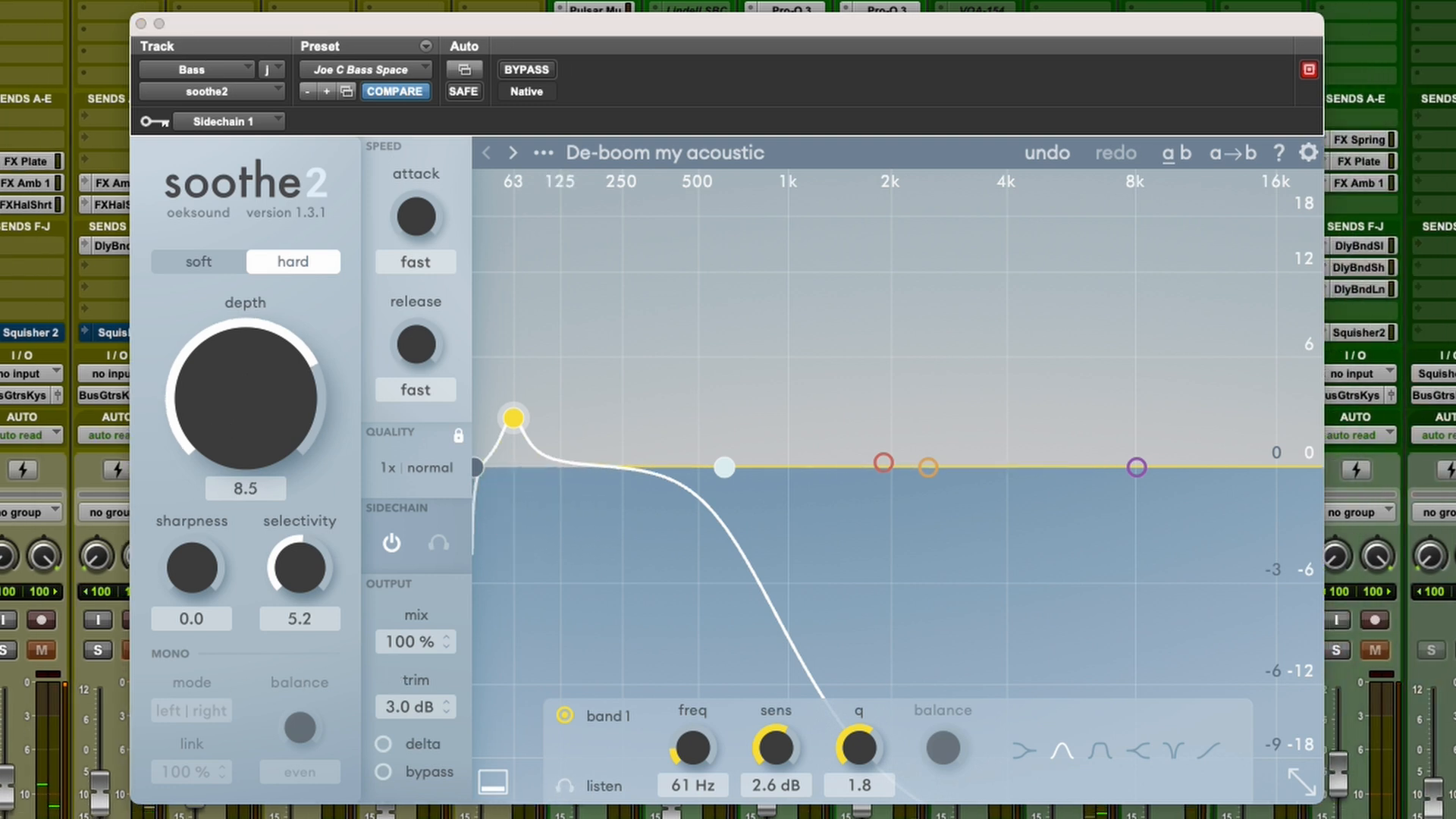This screenshot has height=819, width=1456.
Task: Toggle a b comparison state
Action: 1177,152
